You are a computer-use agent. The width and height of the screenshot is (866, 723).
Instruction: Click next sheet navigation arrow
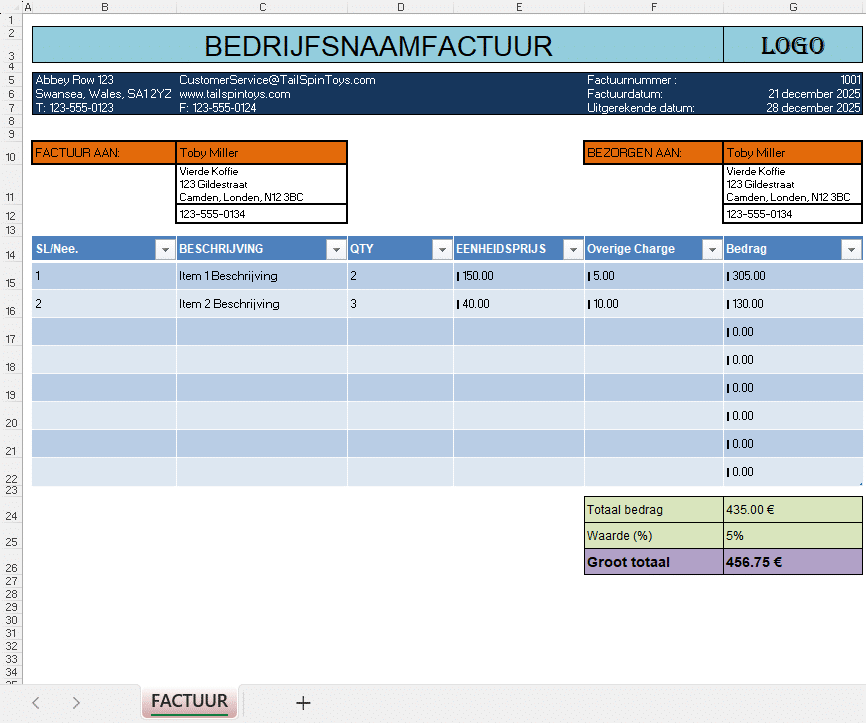pyautogui.click(x=76, y=702)
